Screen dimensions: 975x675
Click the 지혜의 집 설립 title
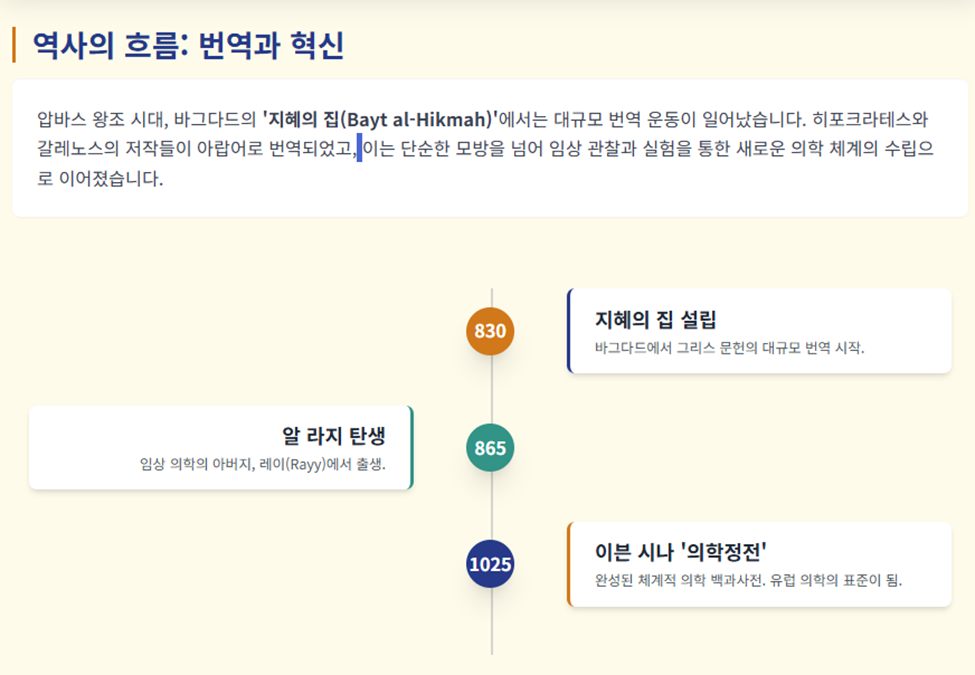click(655, 319)
